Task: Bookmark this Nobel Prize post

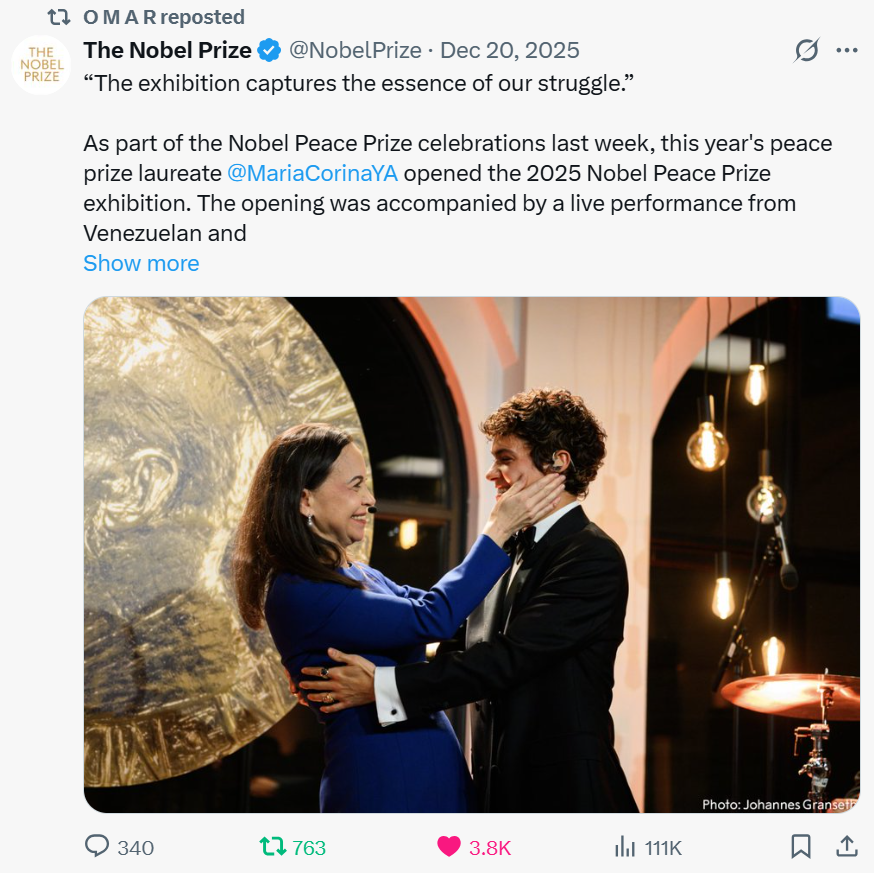Action: point(801,847)
